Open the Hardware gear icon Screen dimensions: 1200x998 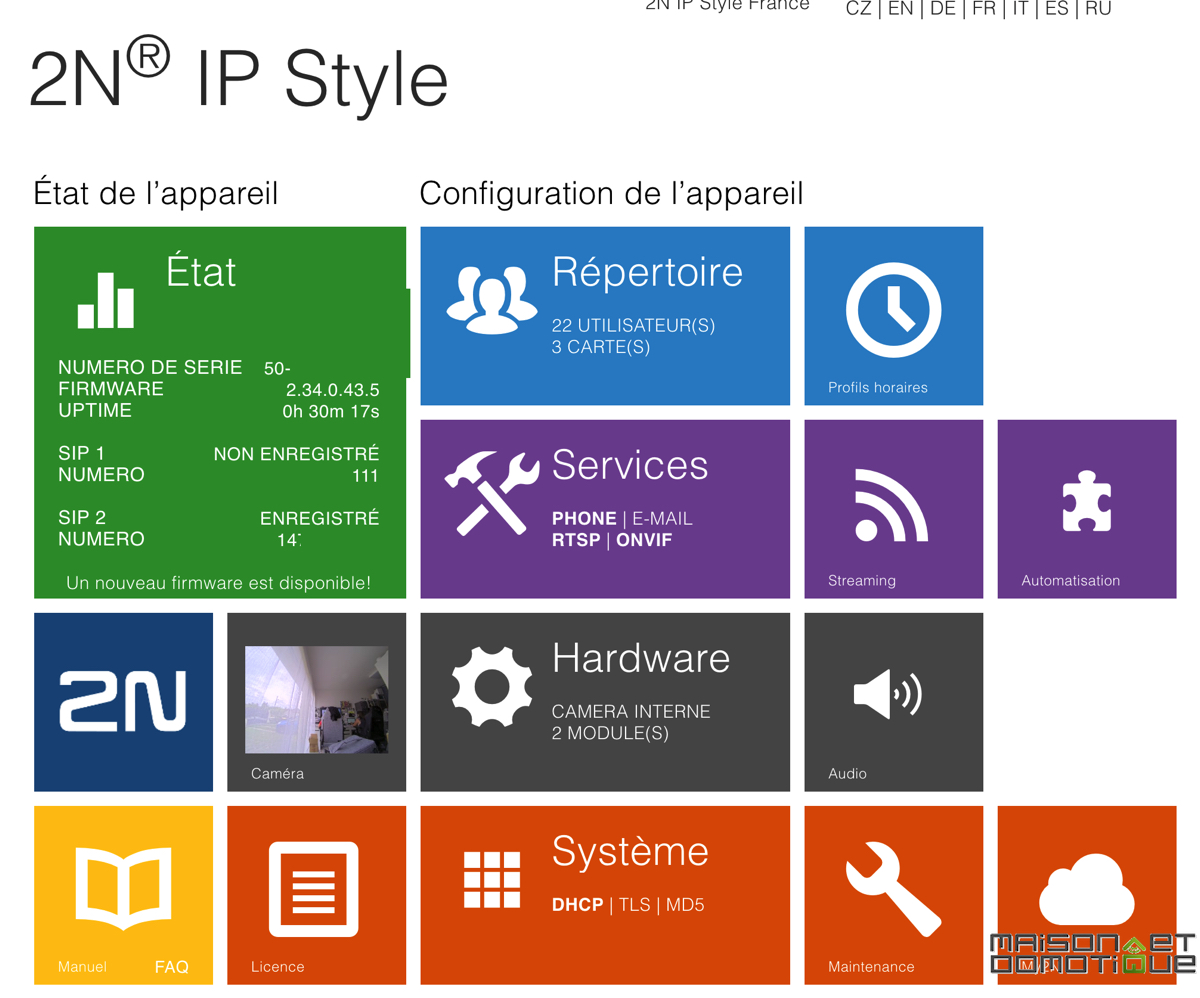pyautogui.click(x=492, y=686)
